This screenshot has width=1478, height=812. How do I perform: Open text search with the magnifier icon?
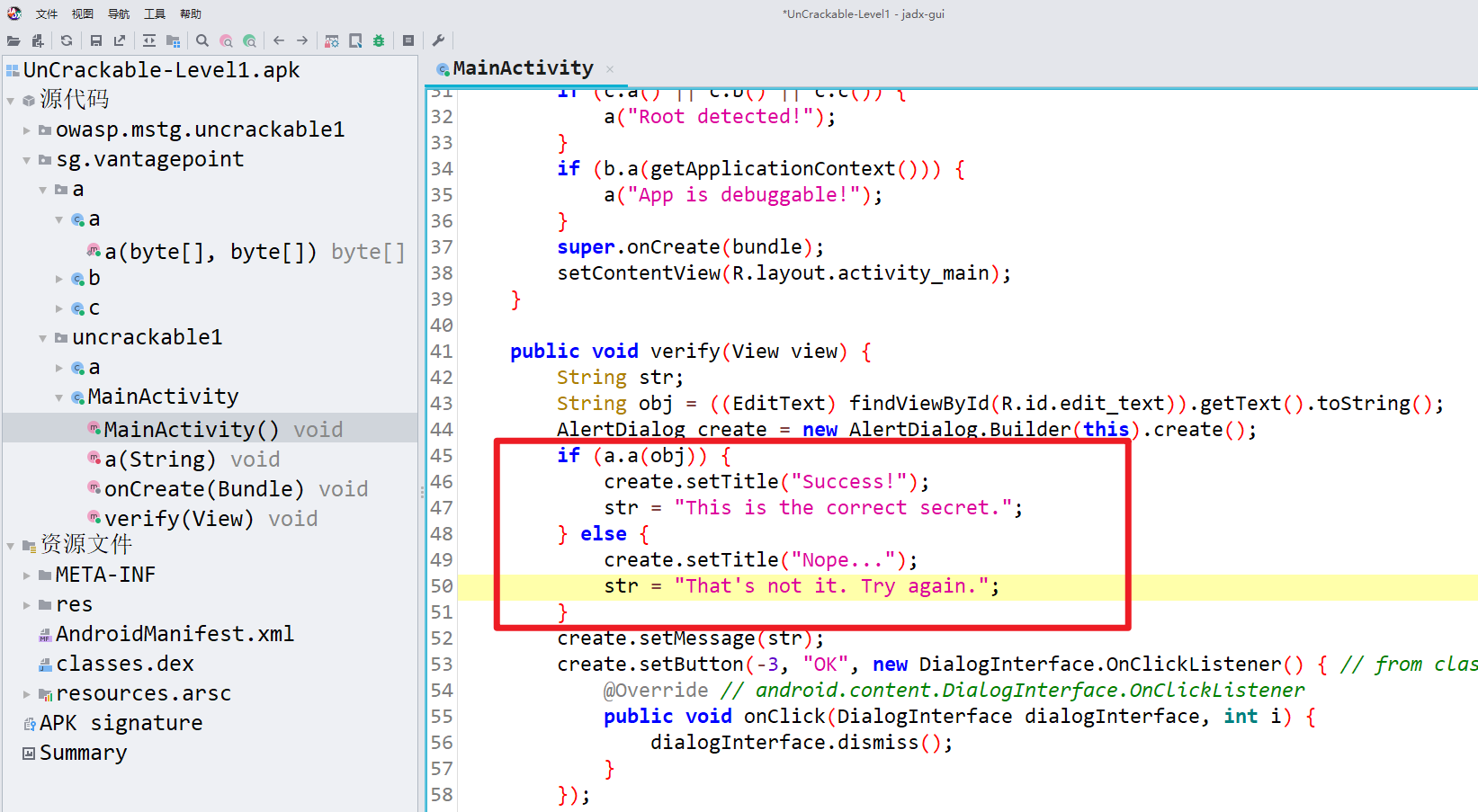pyautogui.click(x=202, y=40)
